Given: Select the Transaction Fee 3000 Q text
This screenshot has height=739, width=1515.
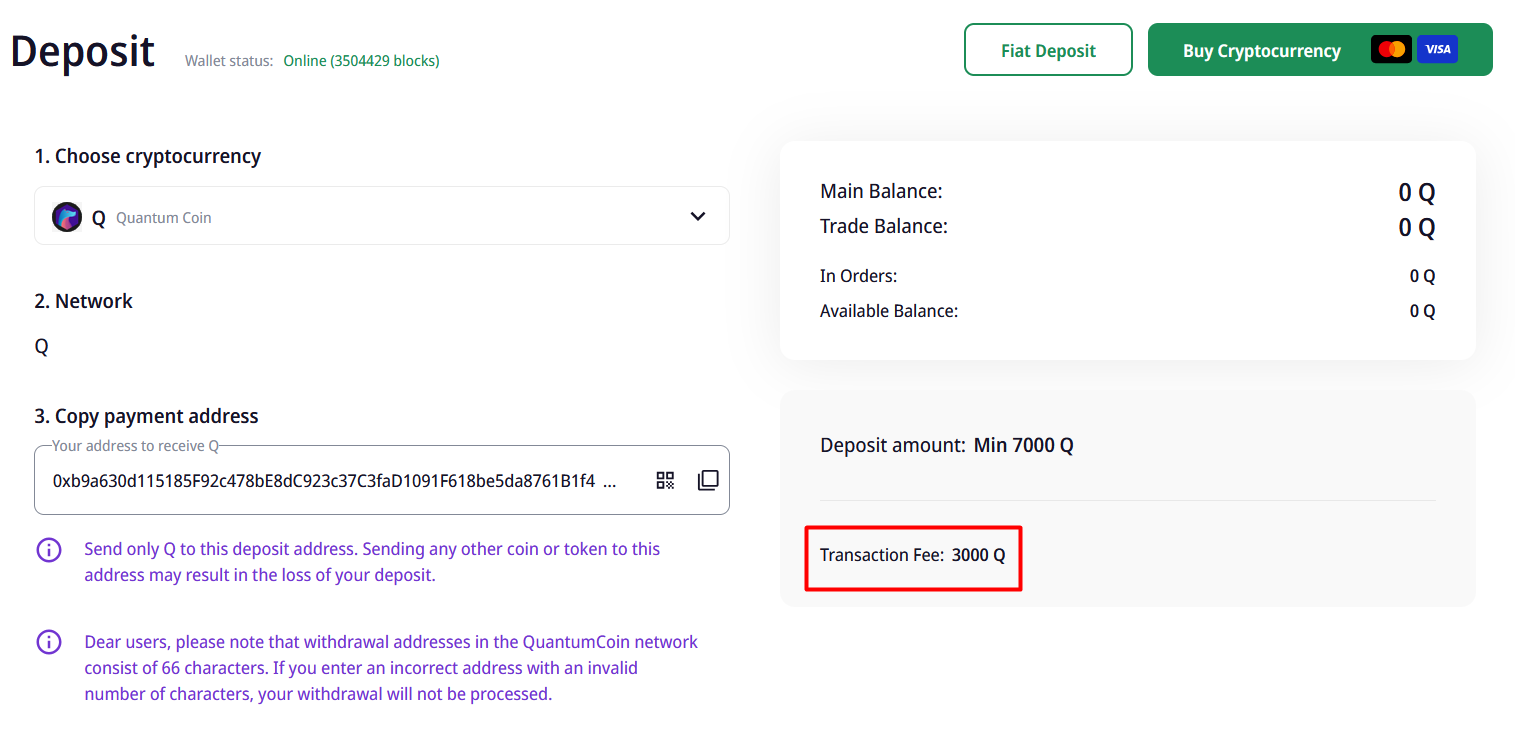Looking at the screenshot, I should click(x=912, y=555).
